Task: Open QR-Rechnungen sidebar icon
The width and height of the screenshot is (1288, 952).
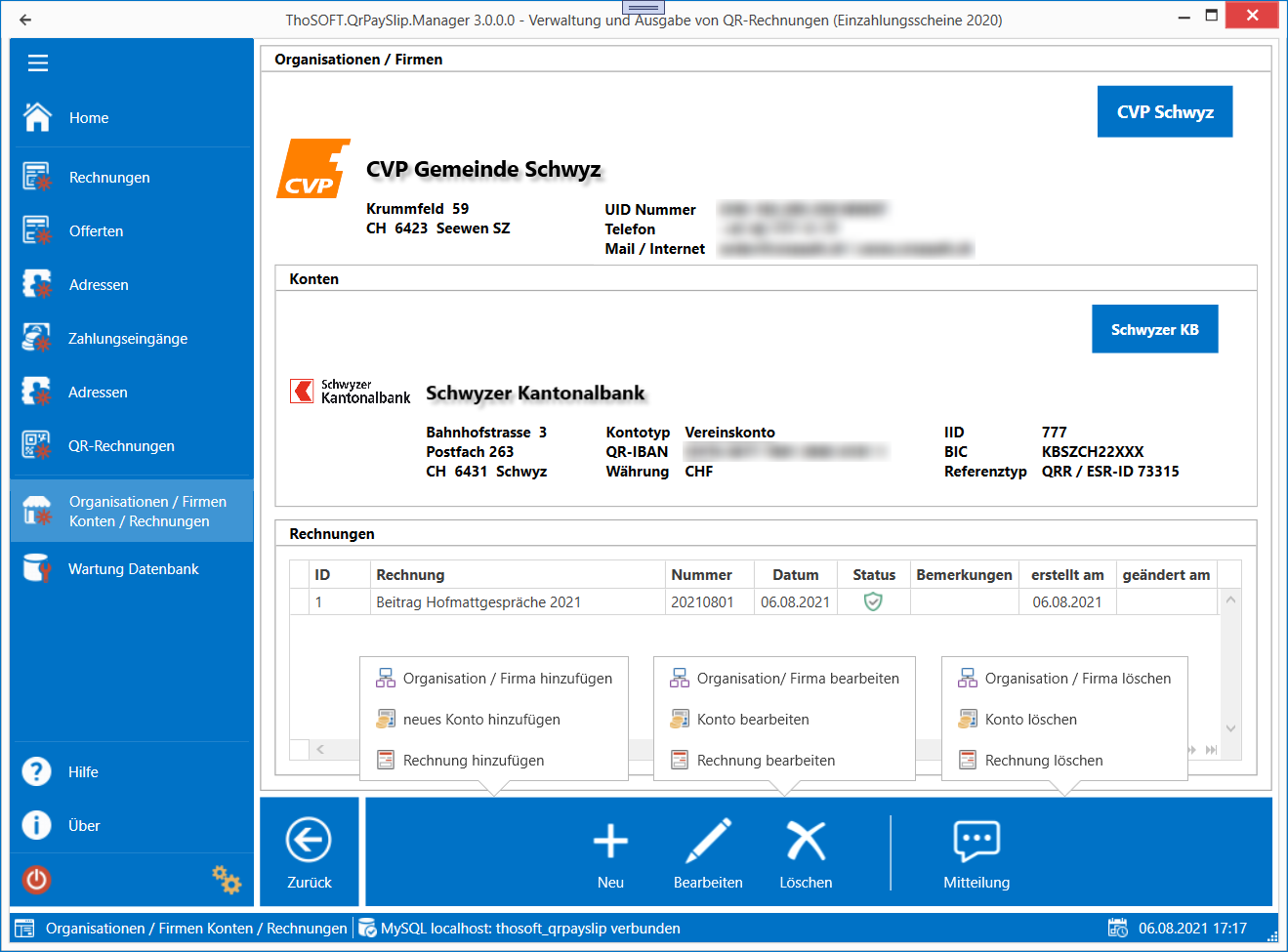Action: click(37, 445)
